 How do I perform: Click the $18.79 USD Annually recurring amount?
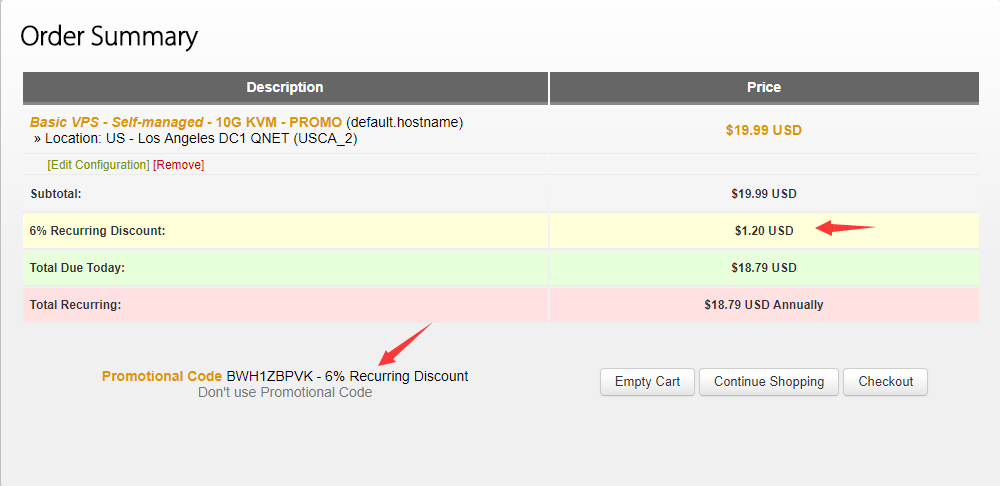click(764, 305)
